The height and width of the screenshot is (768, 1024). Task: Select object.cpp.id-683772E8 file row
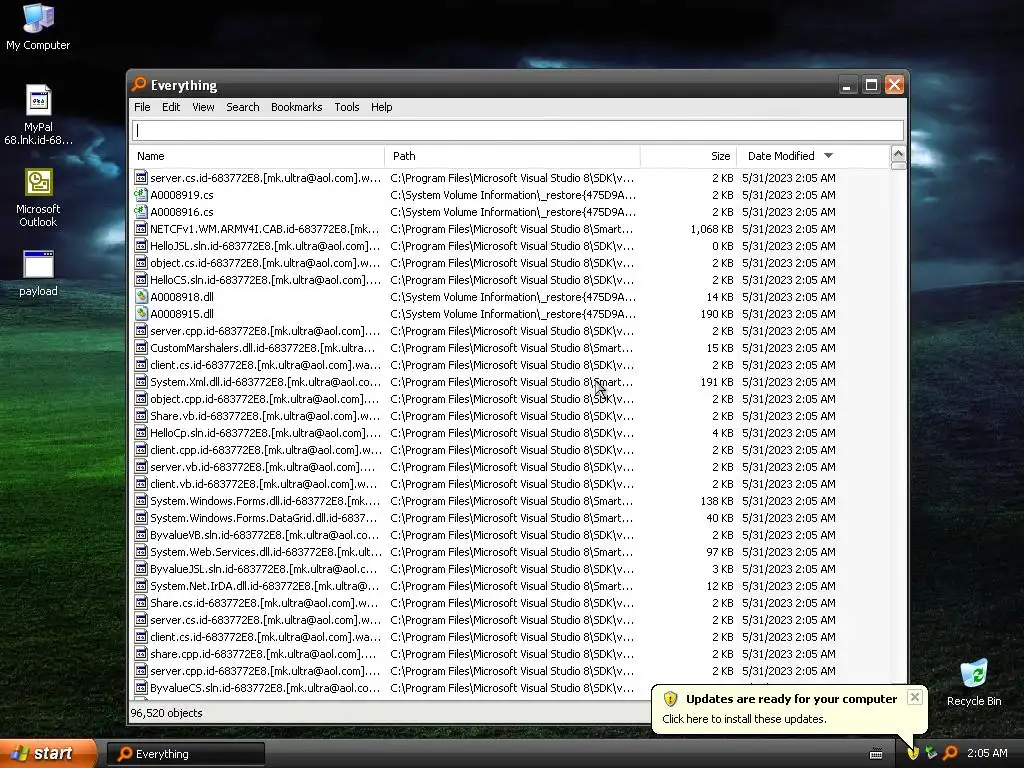[x=509, y=398]
